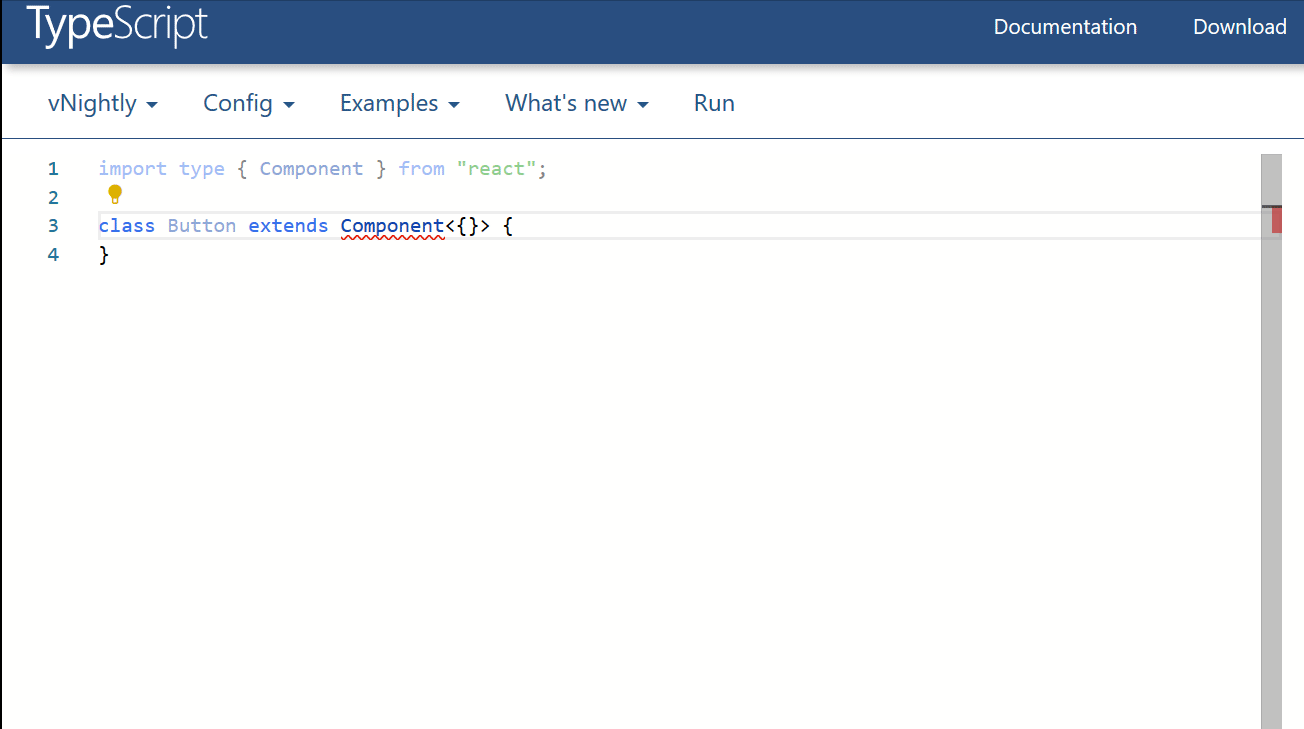Click line number 1 in the gutter

53,169
